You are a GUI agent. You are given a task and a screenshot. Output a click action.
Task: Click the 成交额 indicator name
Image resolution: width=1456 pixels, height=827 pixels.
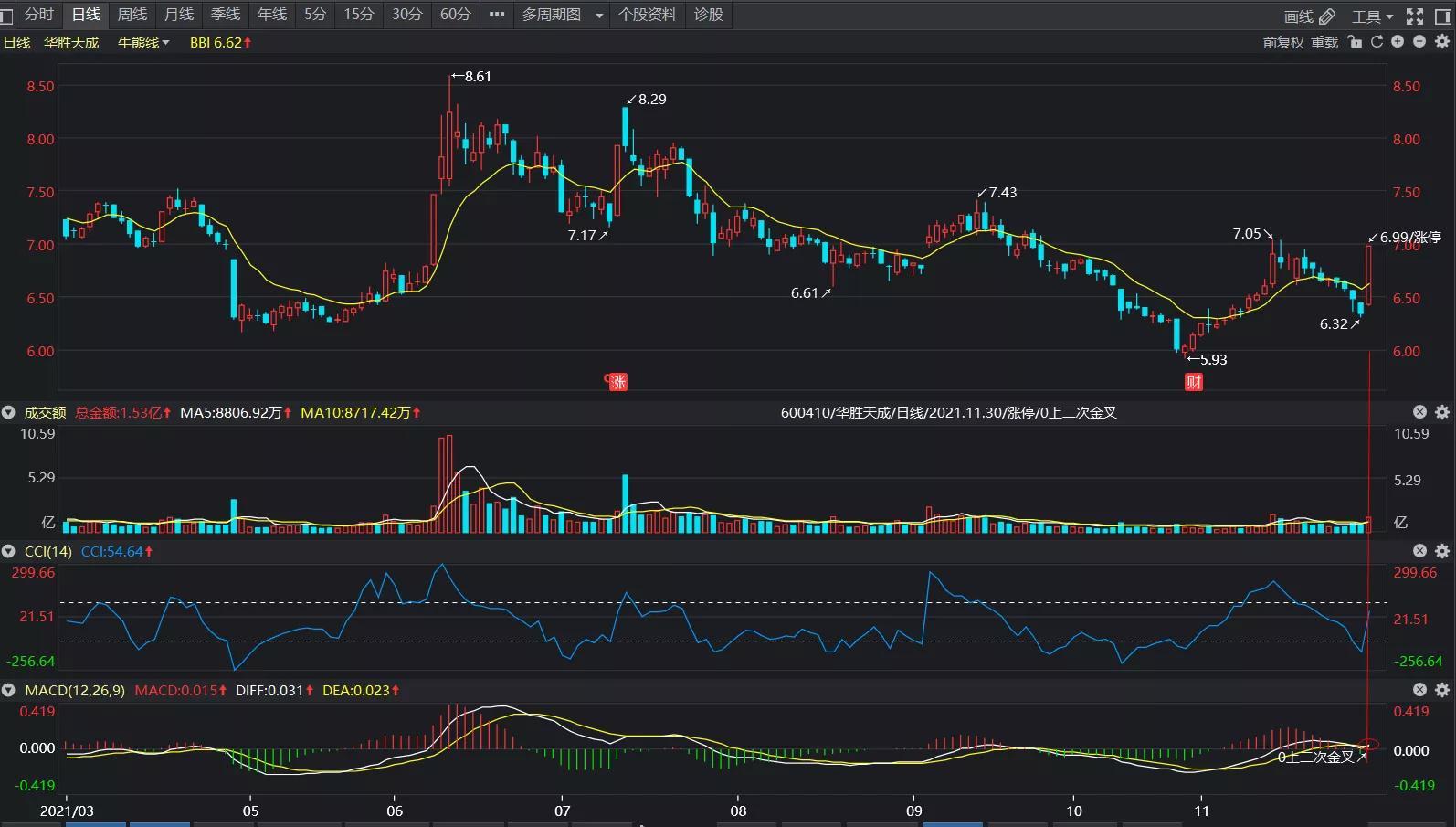(45, 412)
